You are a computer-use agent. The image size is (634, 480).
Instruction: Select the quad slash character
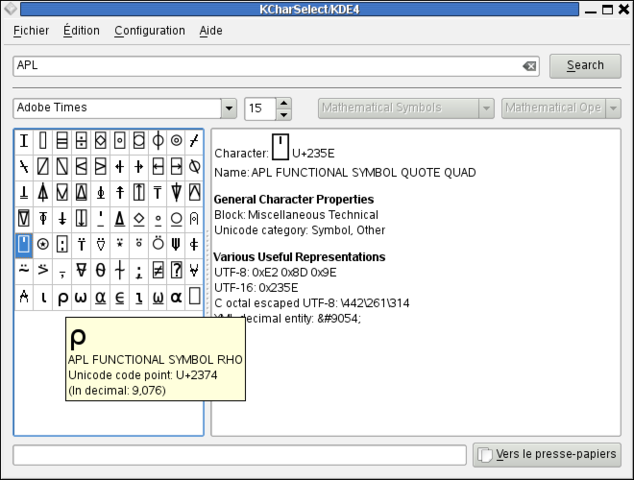click(43, 167)
